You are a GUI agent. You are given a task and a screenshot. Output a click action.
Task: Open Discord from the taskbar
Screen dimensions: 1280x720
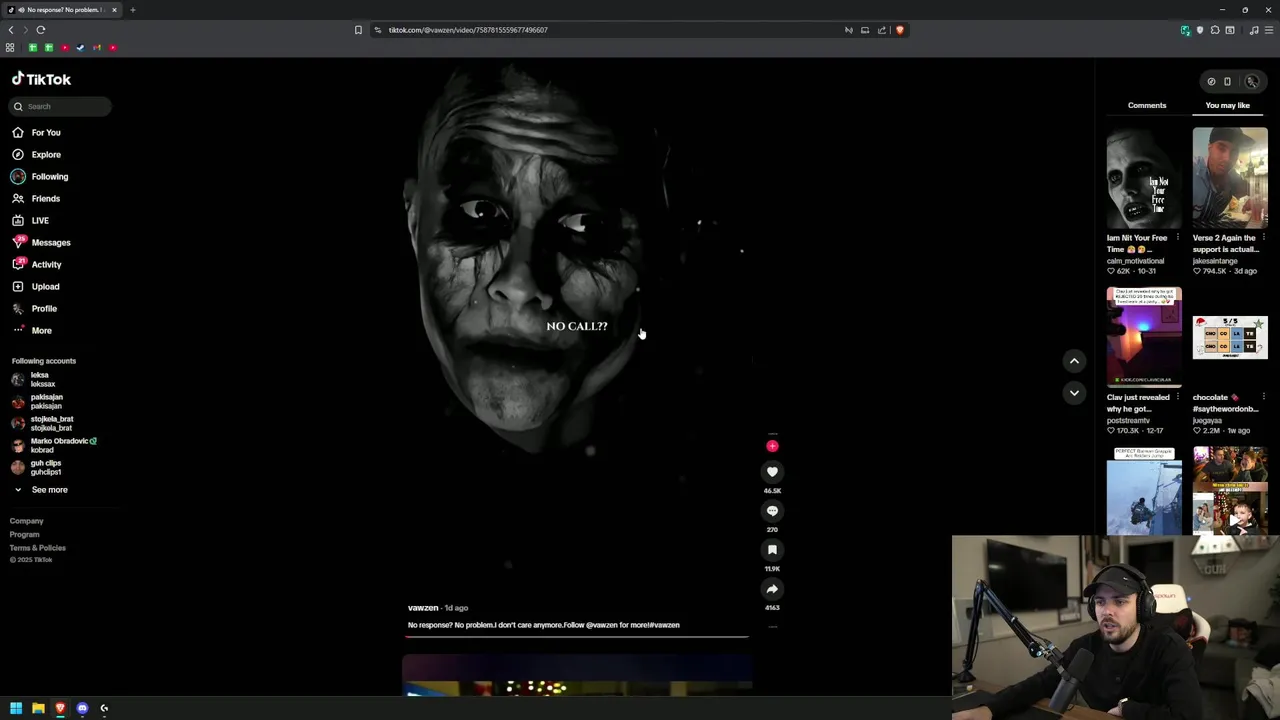82,708
